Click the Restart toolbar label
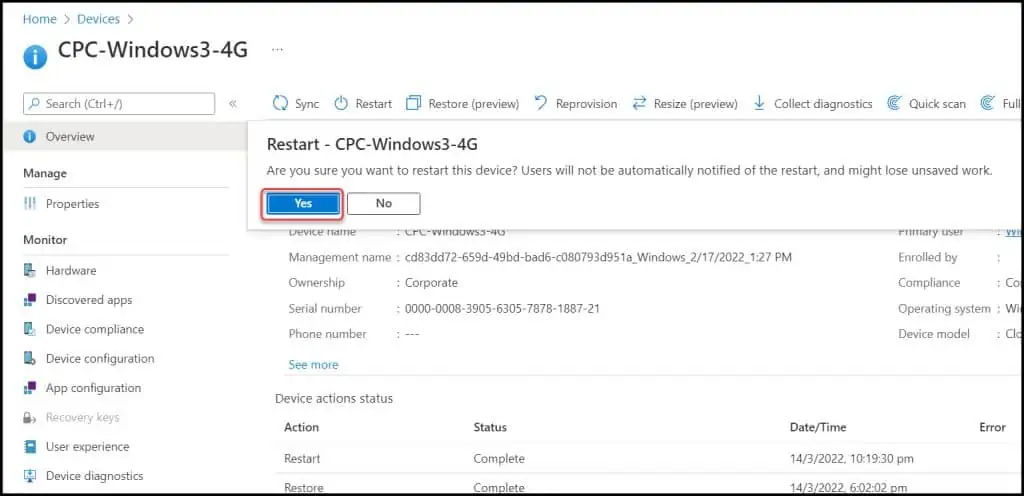This screenshot has width=1024, height=496. [374, 104]
